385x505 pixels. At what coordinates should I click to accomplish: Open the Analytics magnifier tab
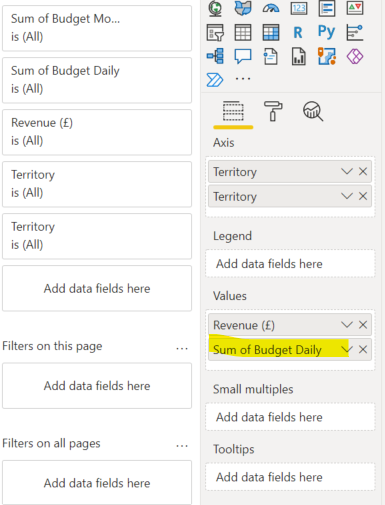313,111
